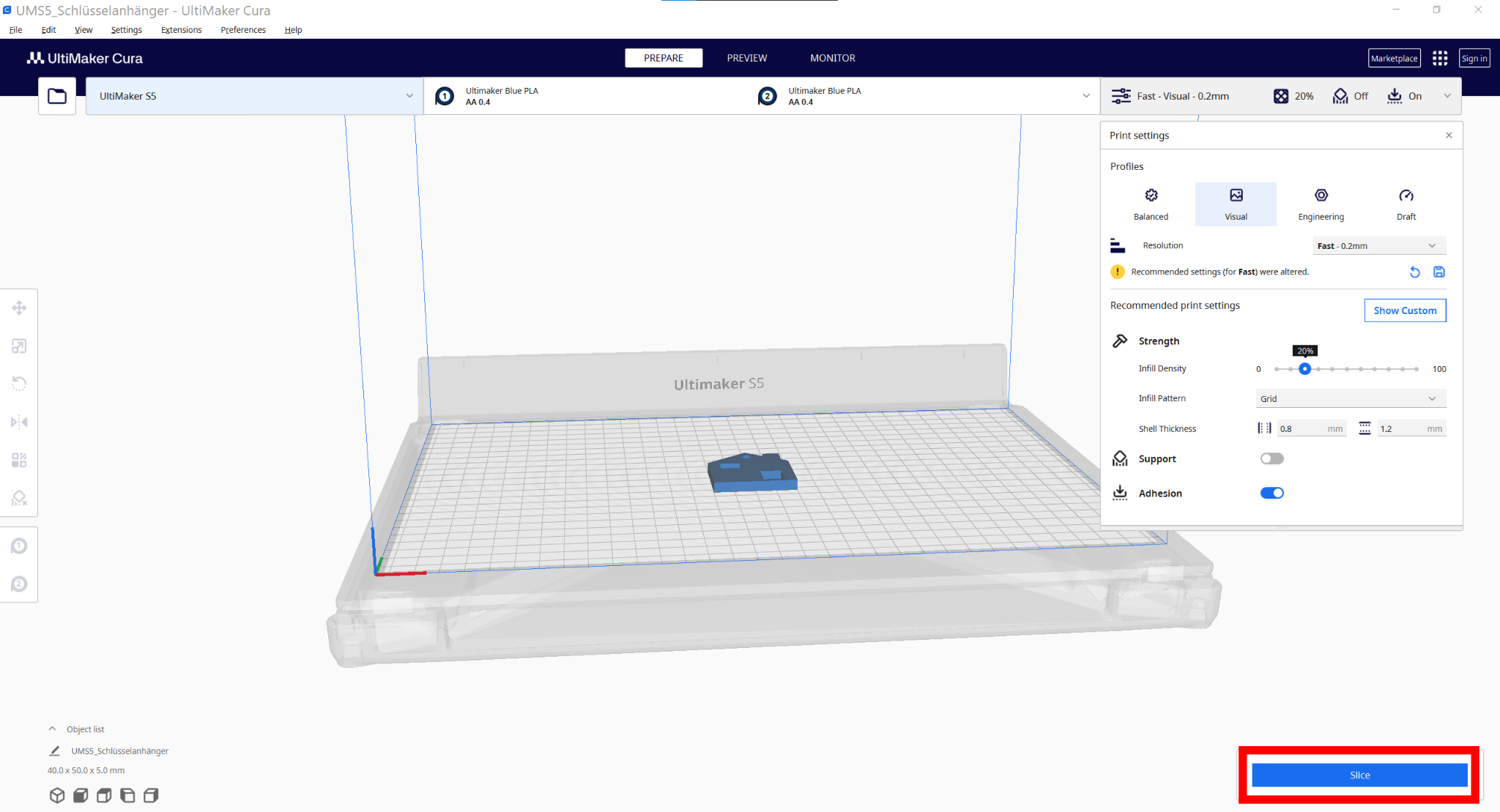Screen dimensions: 1500x812
Task: Open the View menu
Action: (83, 30)
